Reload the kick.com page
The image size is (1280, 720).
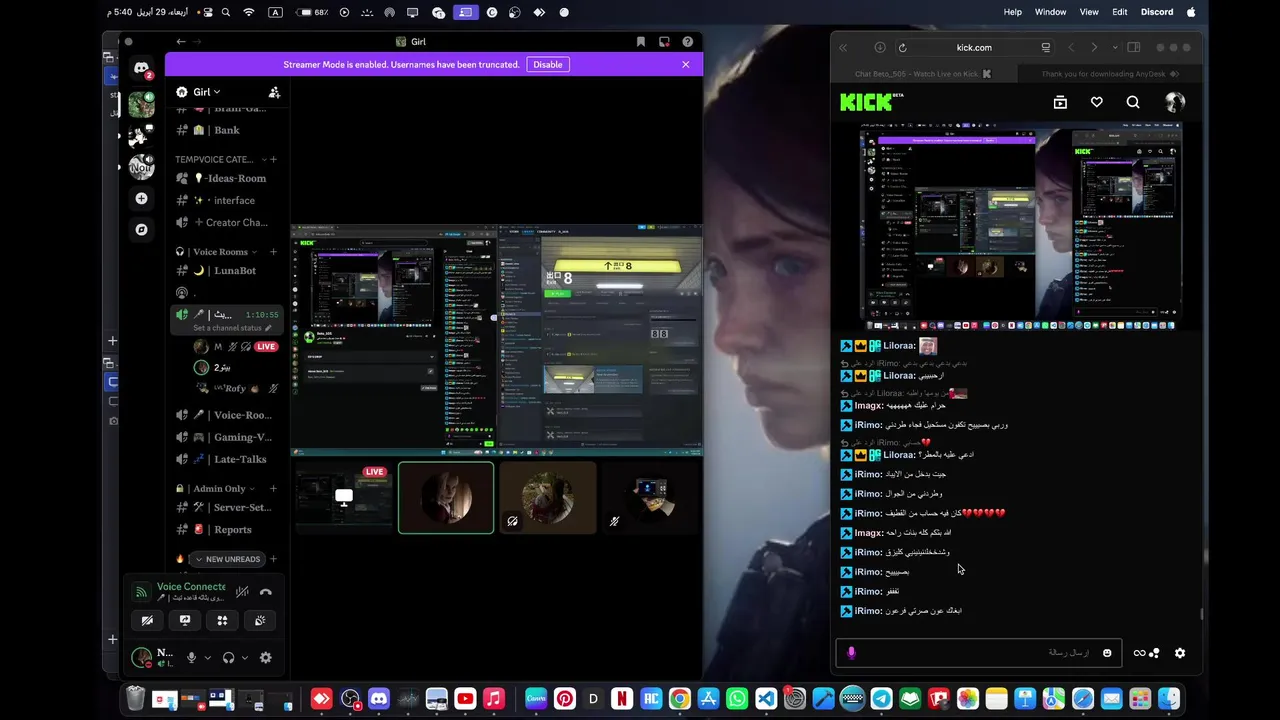[x=902, y=47]
